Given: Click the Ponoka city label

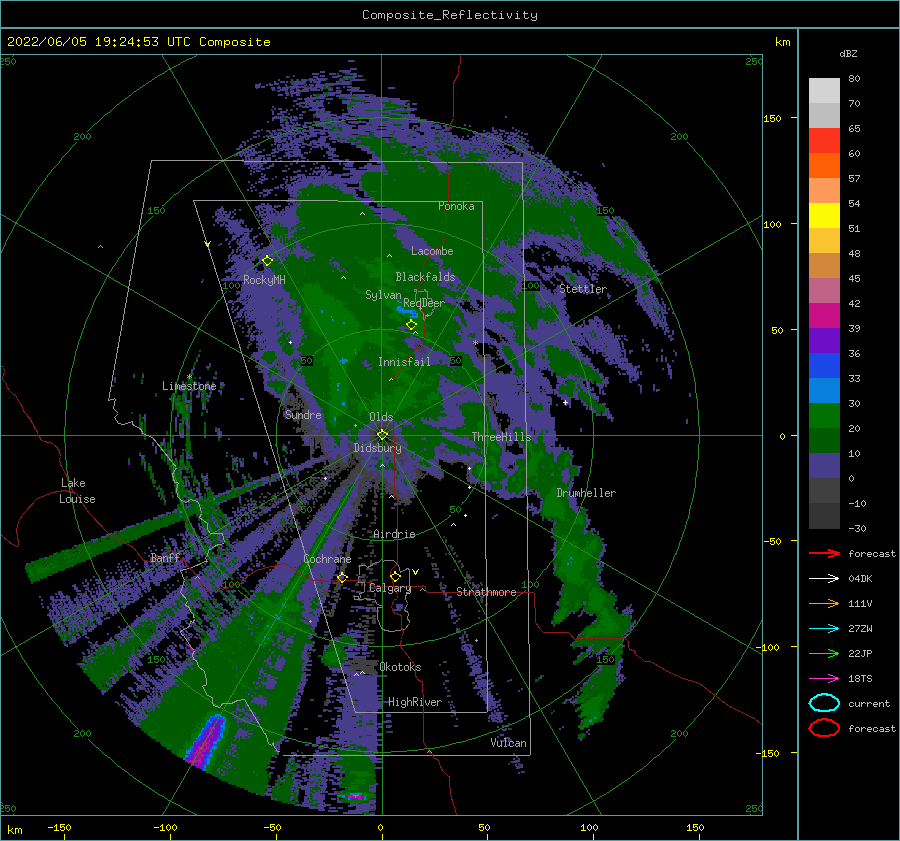Looking at the screenshot, I should (456, 206).
